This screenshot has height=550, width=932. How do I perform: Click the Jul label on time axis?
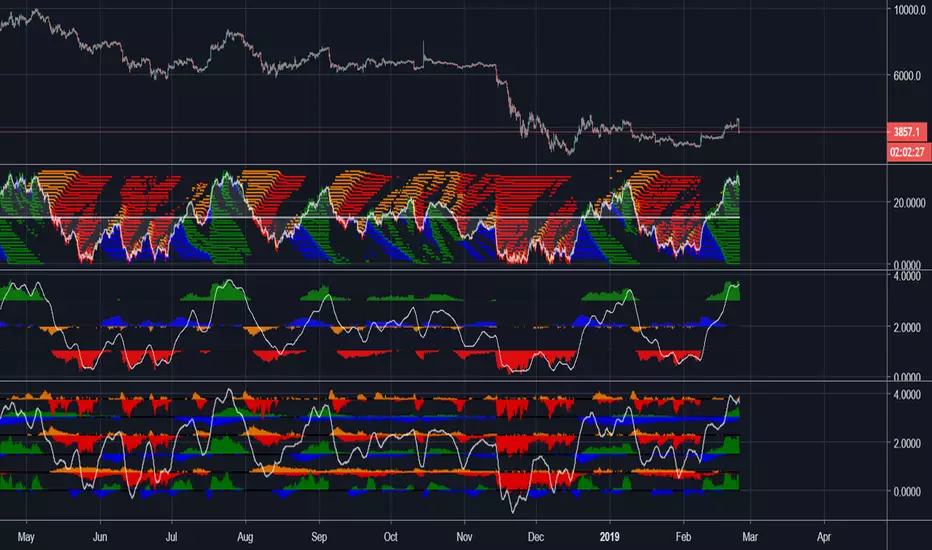[171, 537]
